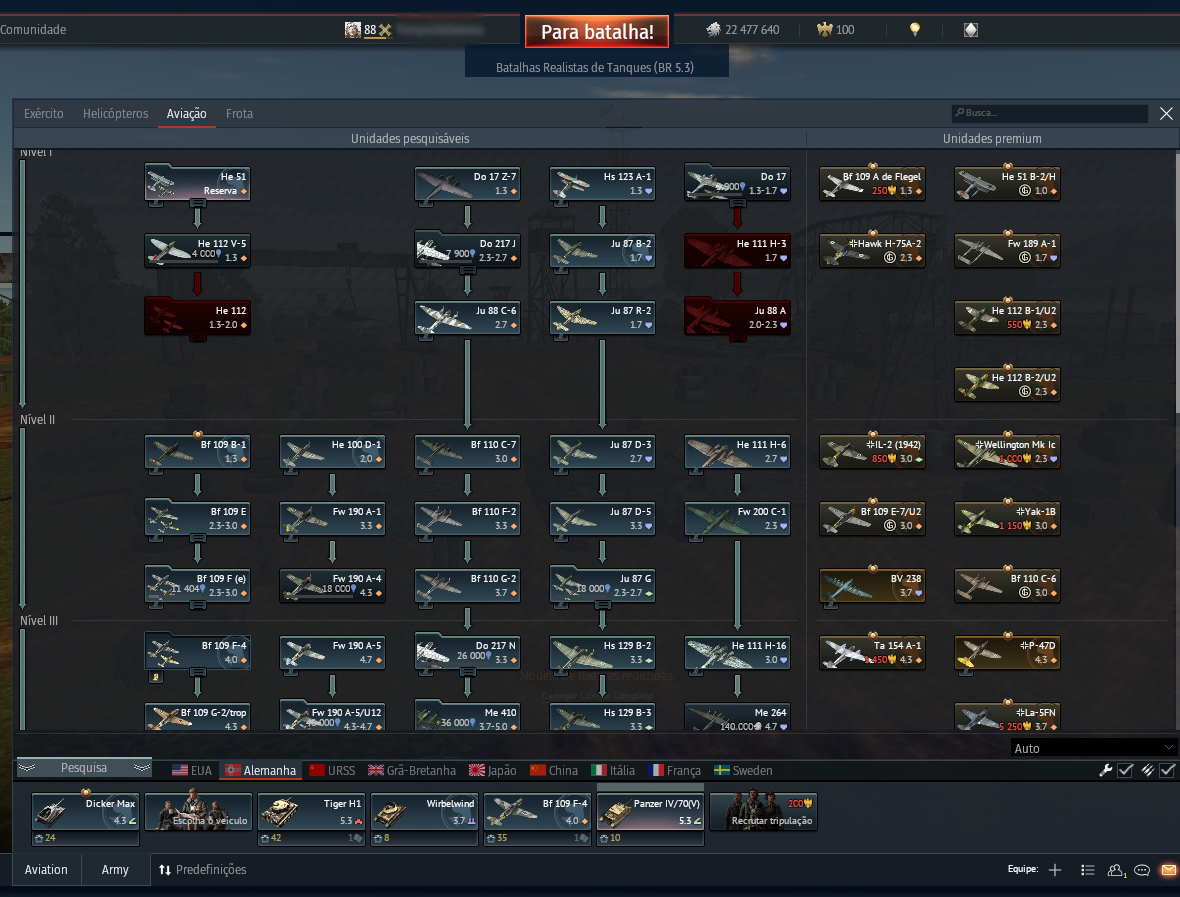This screenshot has width=1180, height=897.
Task: Open the orange mail envelope icon
Action: (x=1169, y=870)
